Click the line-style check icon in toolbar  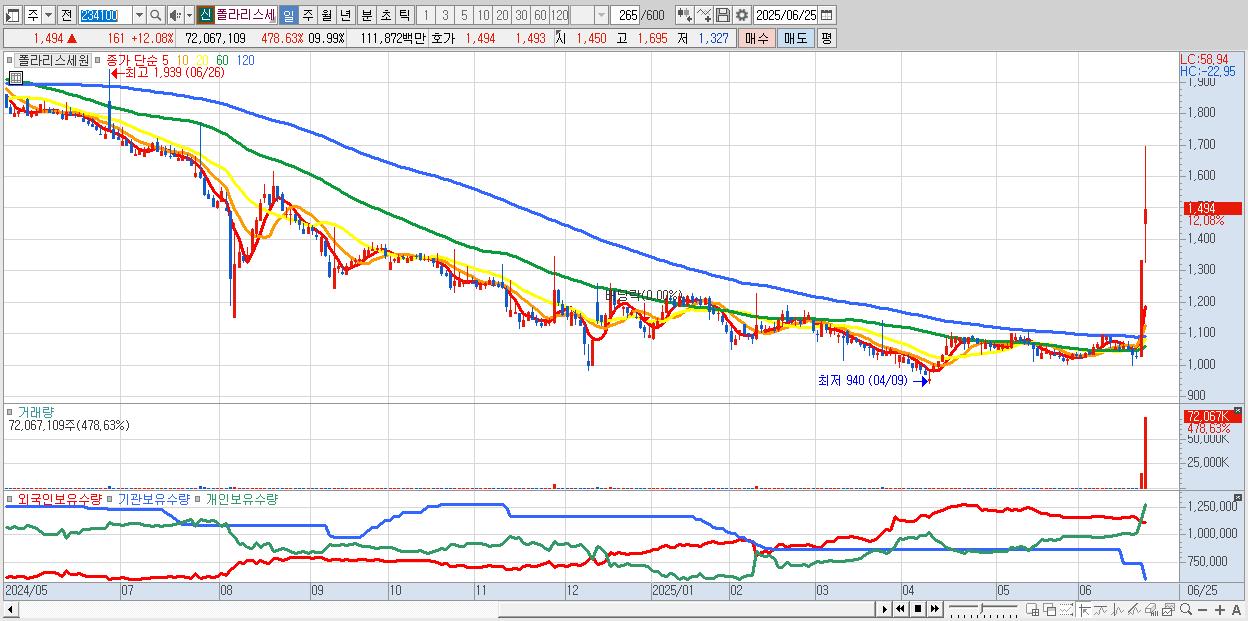tap(704, 15)
